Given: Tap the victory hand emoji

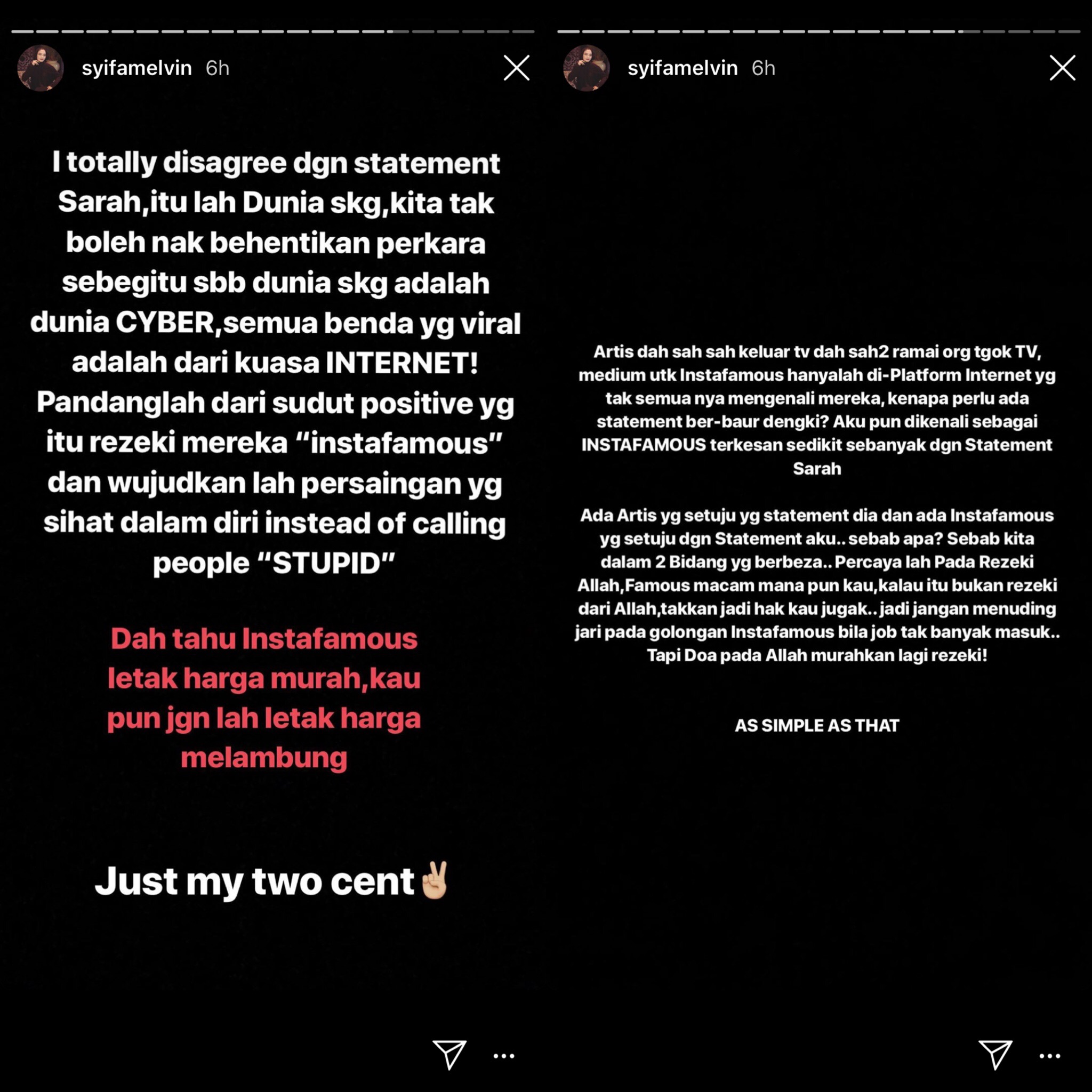Looking at the screenshot, I should click(x=434, y=880).
